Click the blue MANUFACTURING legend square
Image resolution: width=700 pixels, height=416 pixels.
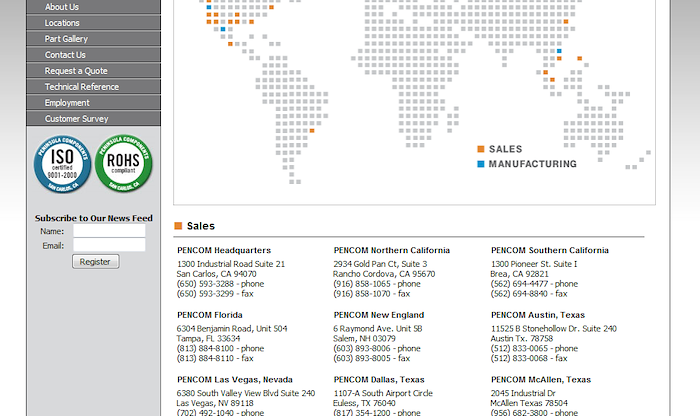(481, 164)
